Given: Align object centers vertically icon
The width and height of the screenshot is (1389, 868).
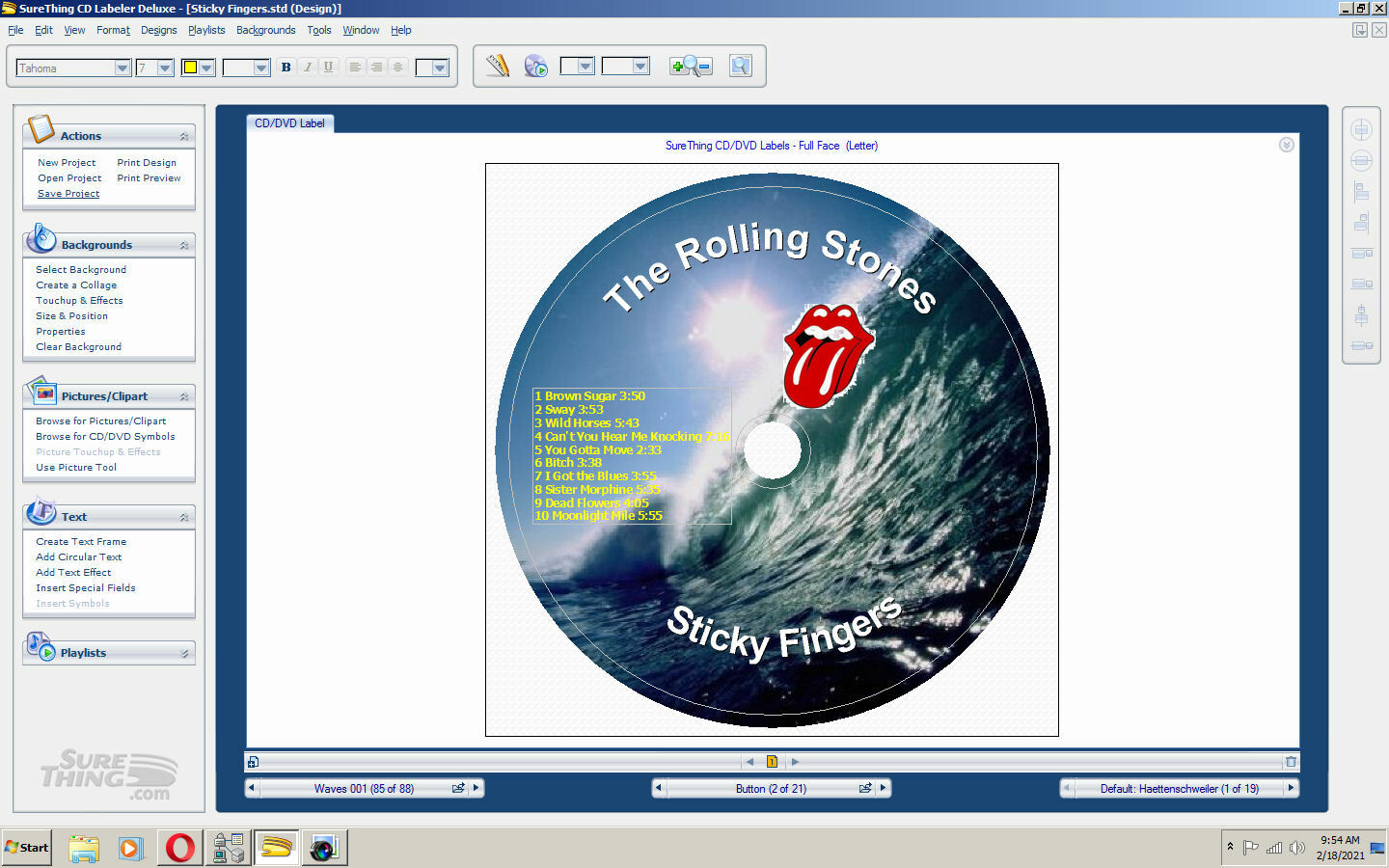Looking at the screenshot, I should [1361, 314].
